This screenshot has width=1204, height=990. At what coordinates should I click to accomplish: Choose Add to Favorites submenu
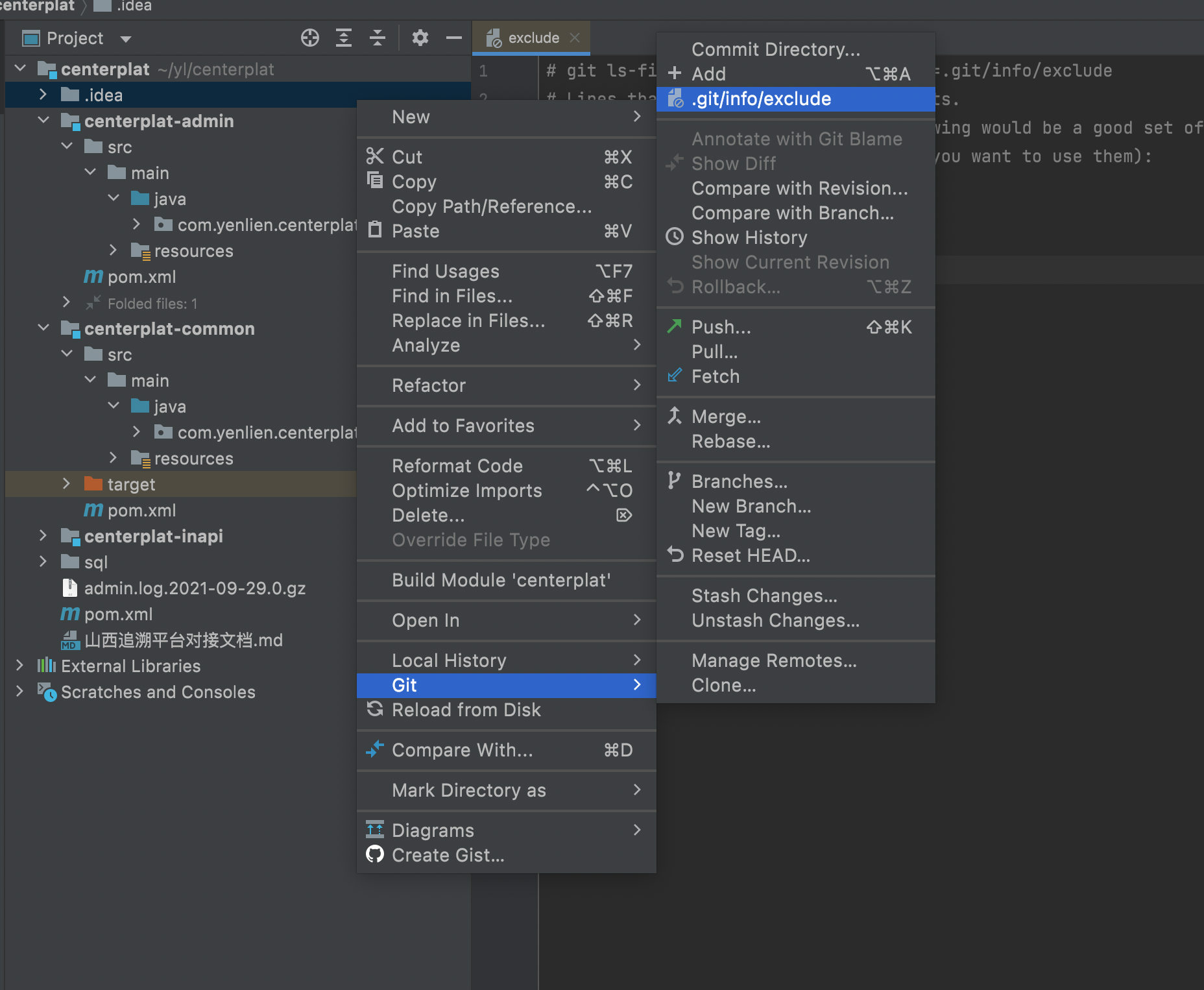[506, 426]
